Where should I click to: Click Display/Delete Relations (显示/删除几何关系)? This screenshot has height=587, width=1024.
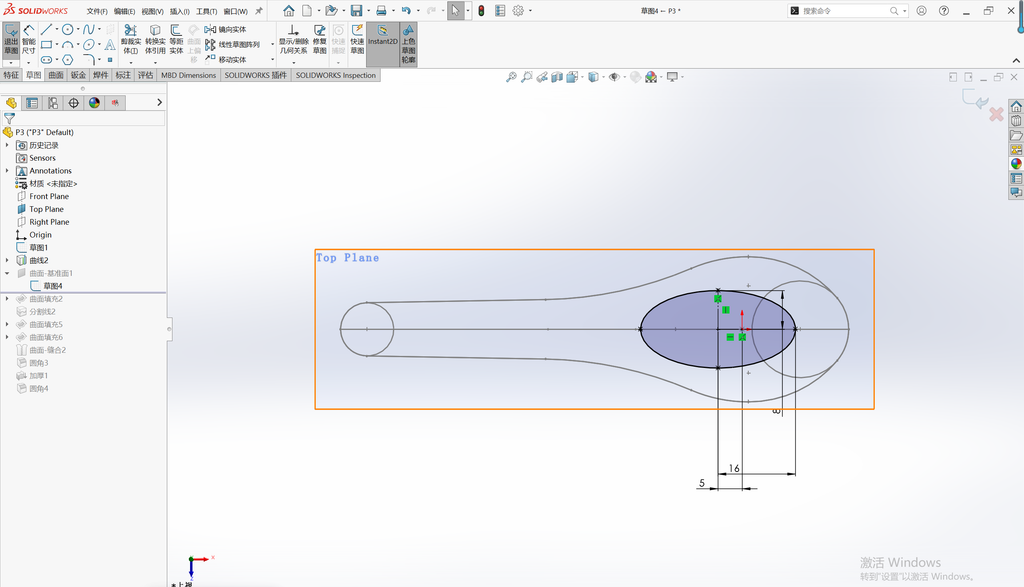pos(293,40)
